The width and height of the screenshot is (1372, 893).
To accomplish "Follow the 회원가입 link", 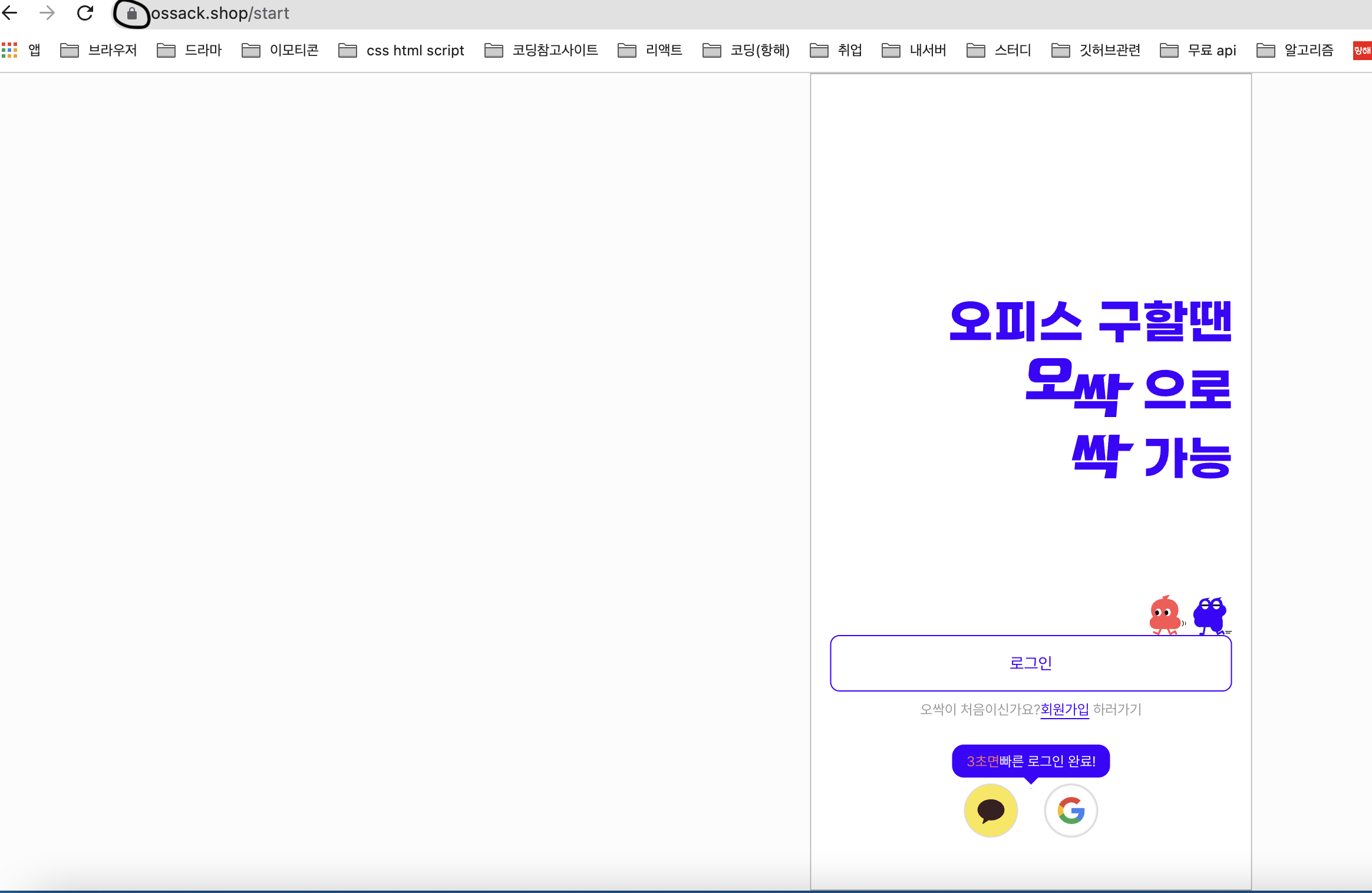I will tap(1064, 709).
